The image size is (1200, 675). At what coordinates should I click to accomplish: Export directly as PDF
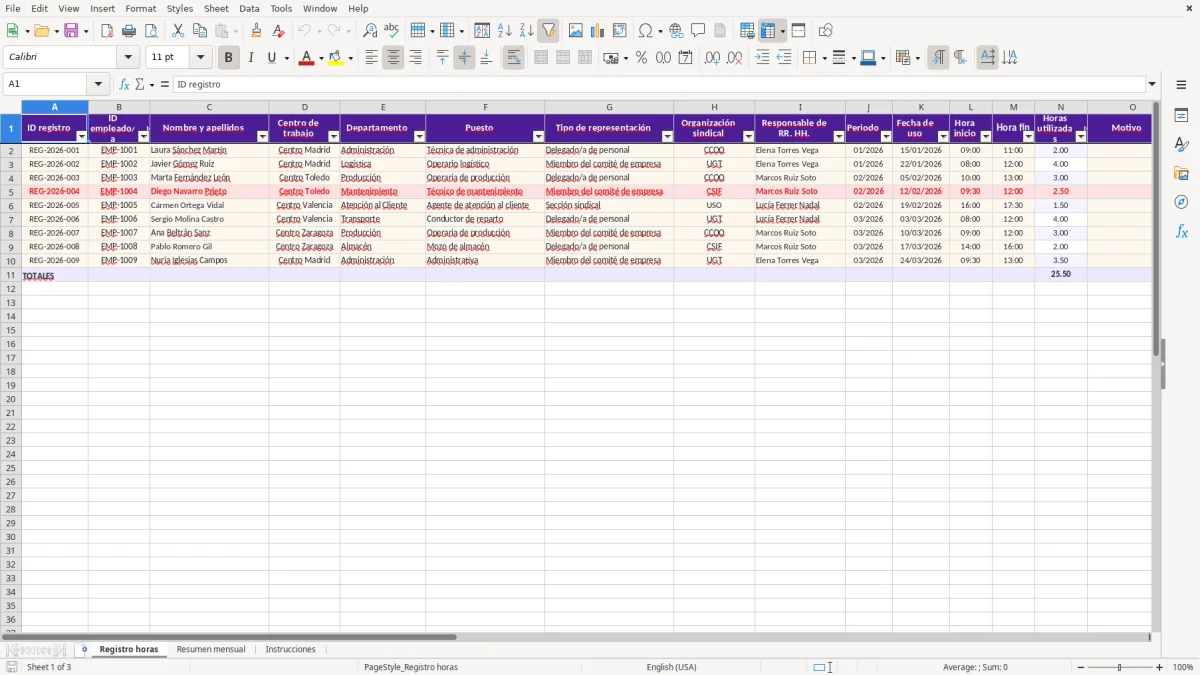click(x=107, y=31)
